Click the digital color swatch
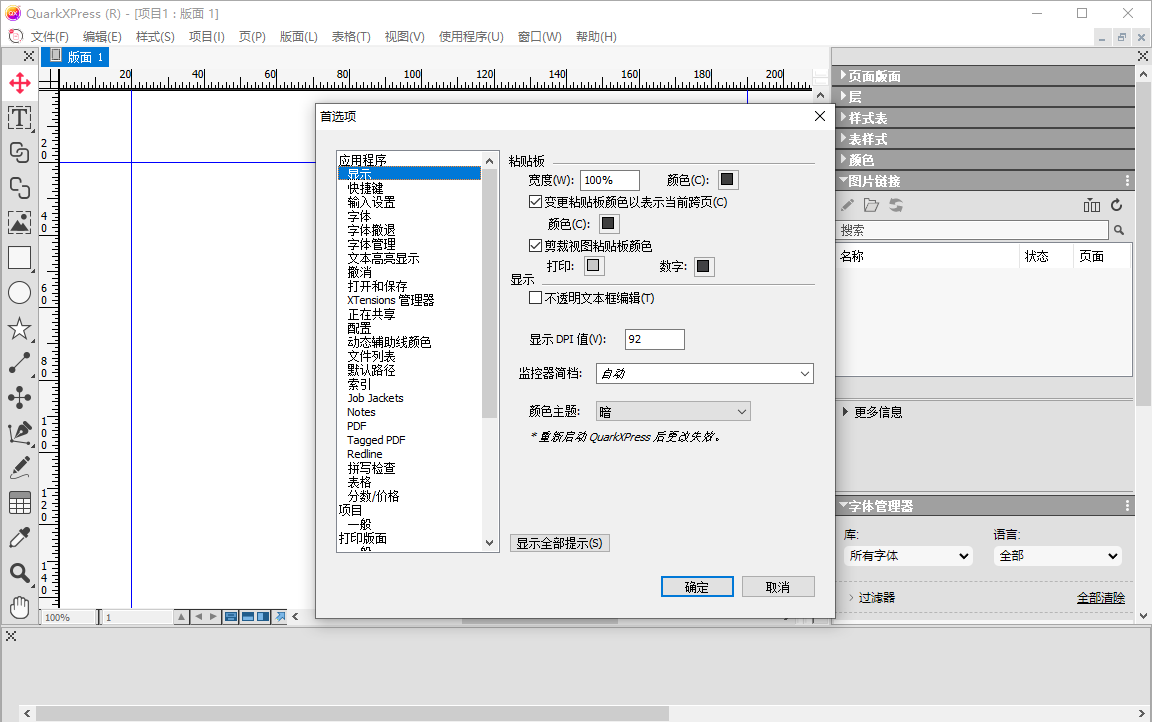This screenshot has width=1152, height=722. (x=703, y=266)
